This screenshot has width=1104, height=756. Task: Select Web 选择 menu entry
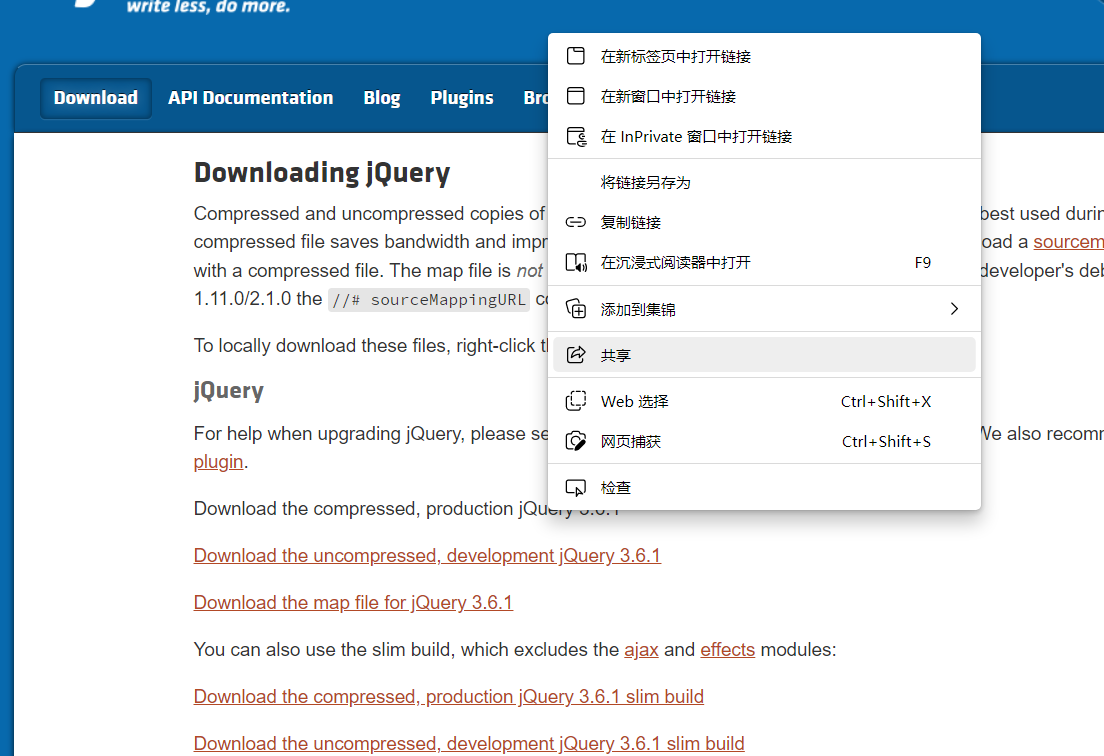(764, 401)
